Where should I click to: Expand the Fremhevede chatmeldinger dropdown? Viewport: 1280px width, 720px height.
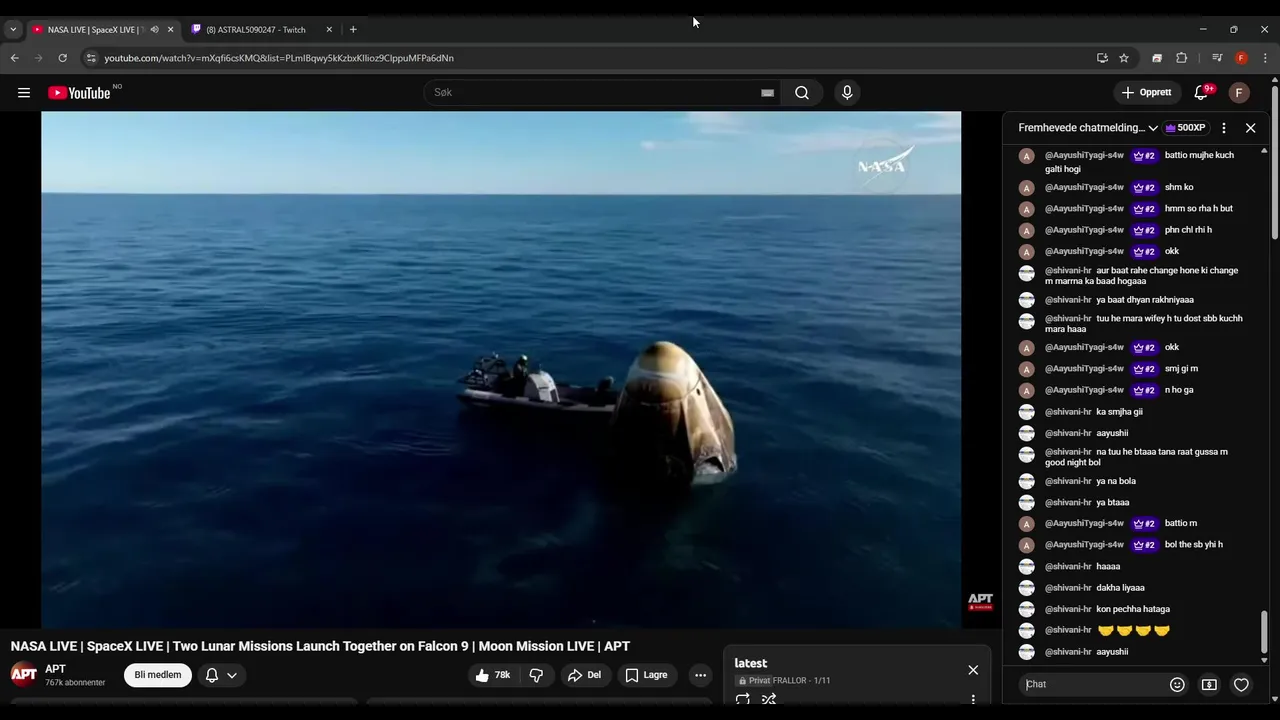click(x=1087, y=128)
